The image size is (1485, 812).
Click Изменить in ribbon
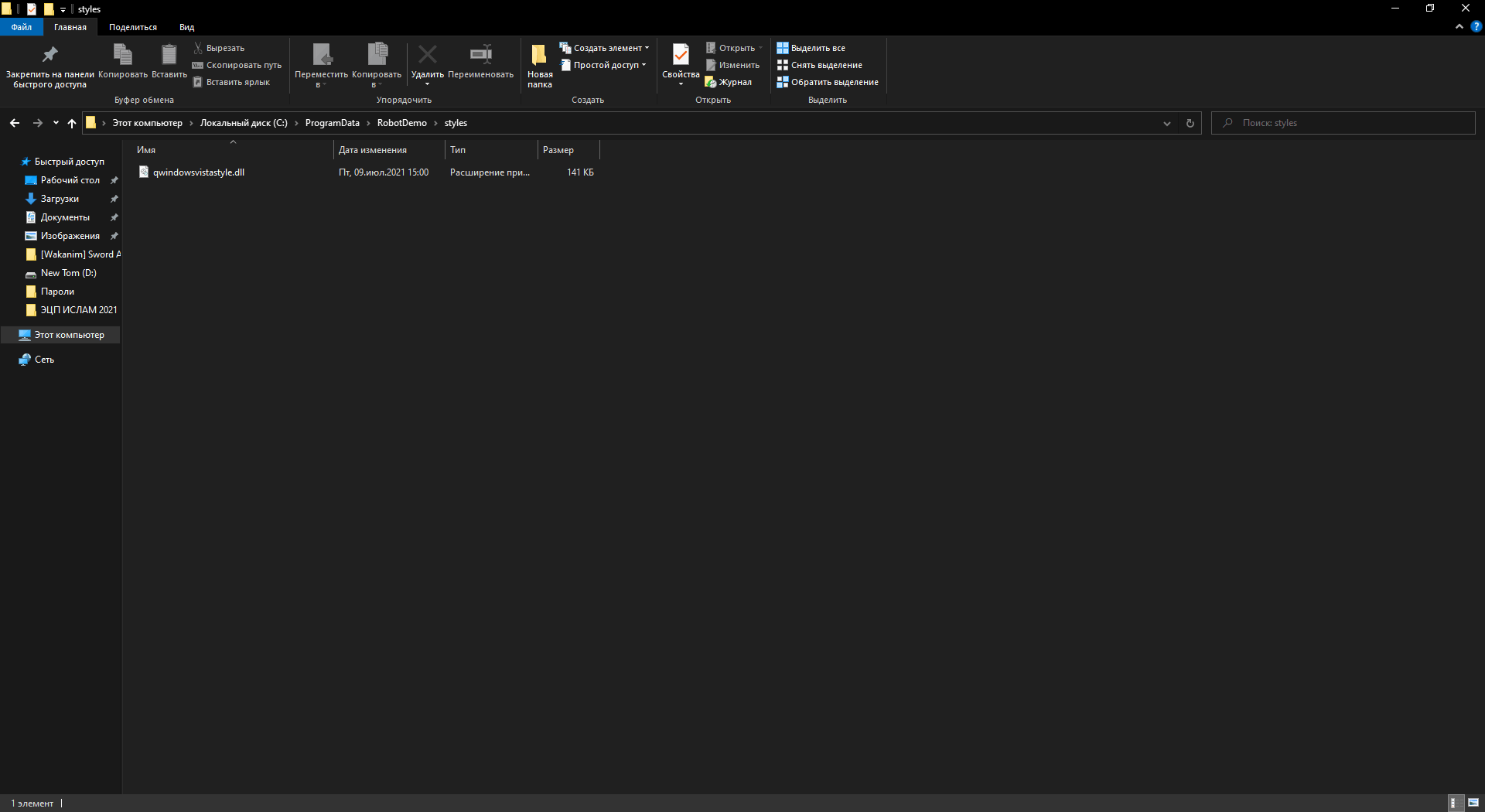[x=732, y=65]
